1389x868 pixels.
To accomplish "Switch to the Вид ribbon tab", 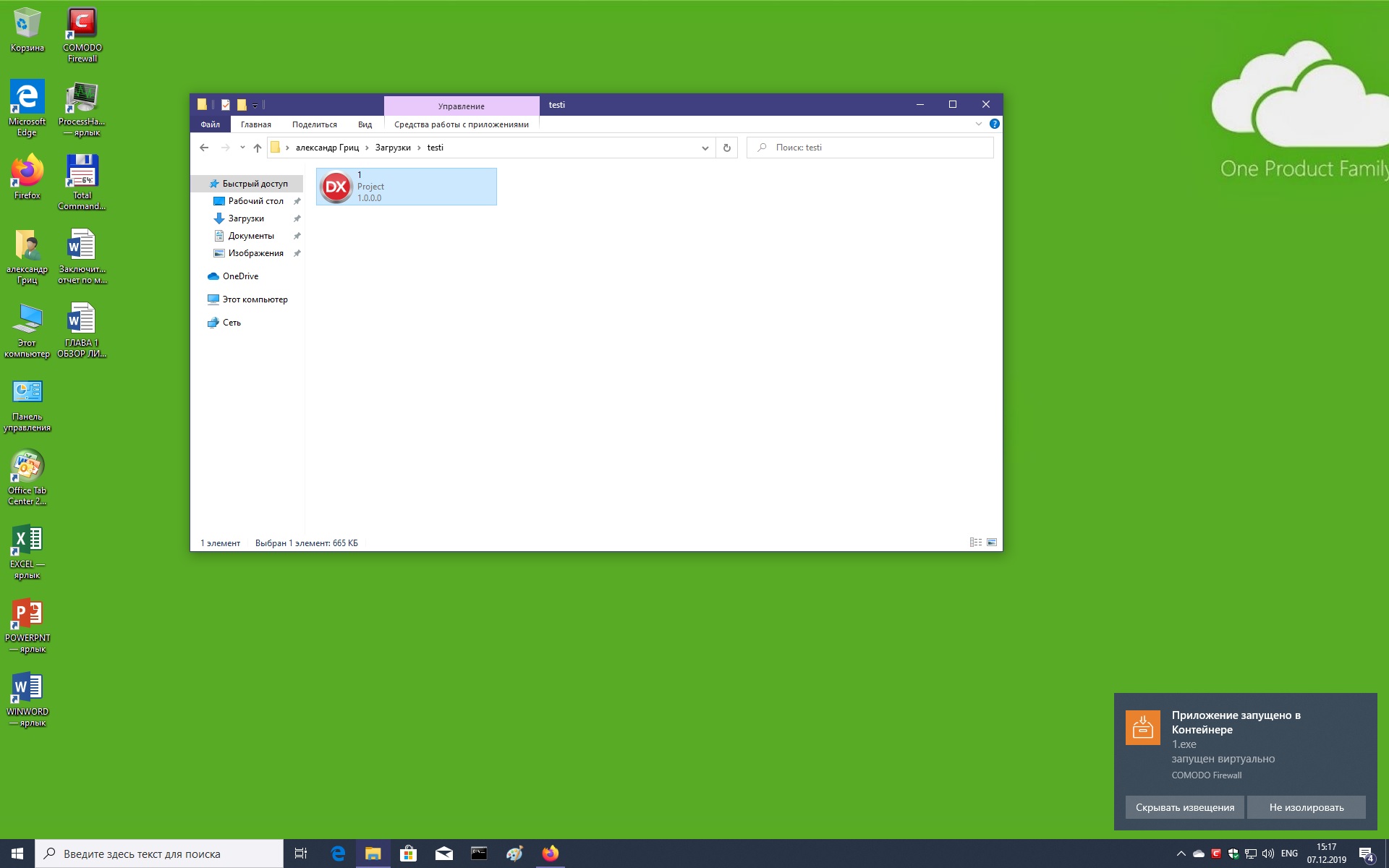I will coord(365,124).
